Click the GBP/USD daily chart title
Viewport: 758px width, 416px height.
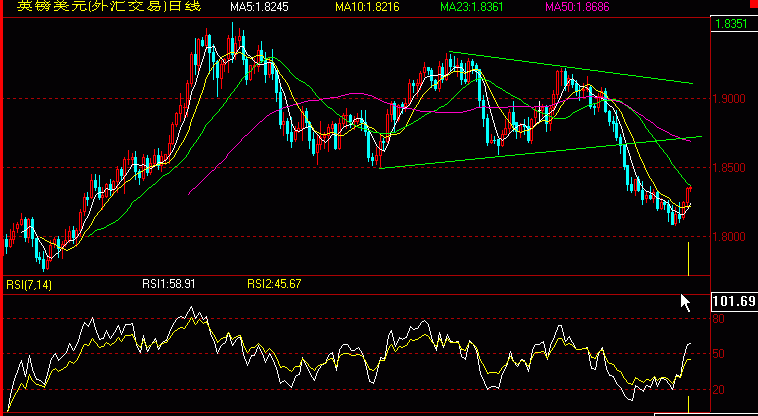(109, 6)
